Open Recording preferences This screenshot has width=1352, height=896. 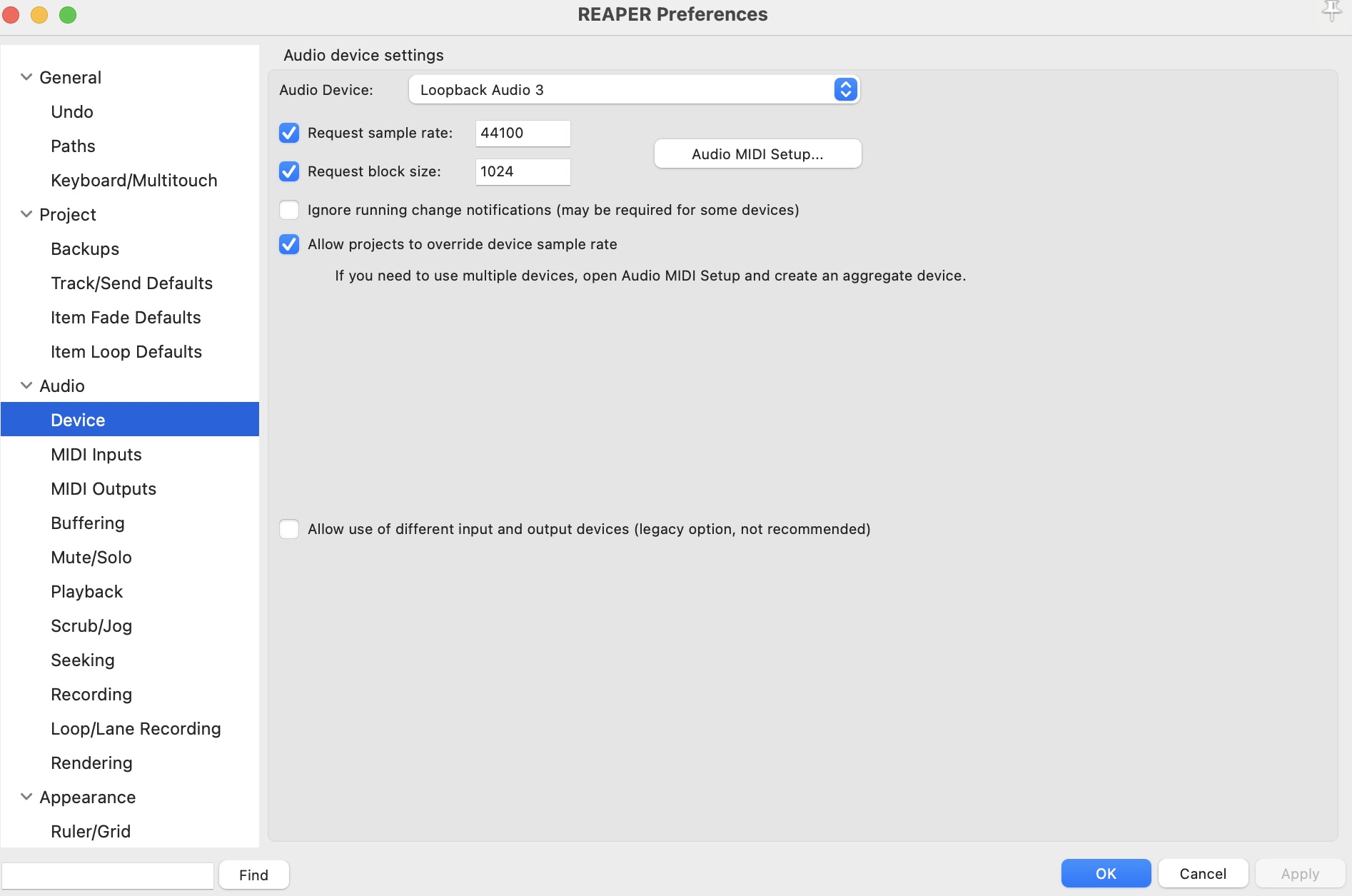pyautogui.click(x=91, y=694)
